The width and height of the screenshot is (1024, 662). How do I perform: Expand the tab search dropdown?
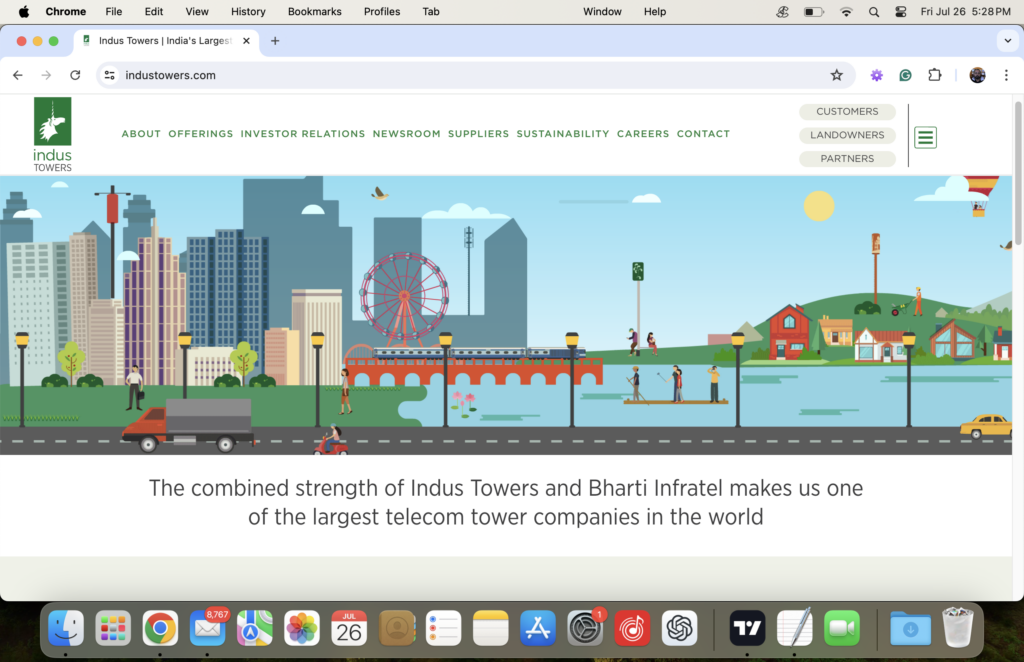coord(1007,40)
